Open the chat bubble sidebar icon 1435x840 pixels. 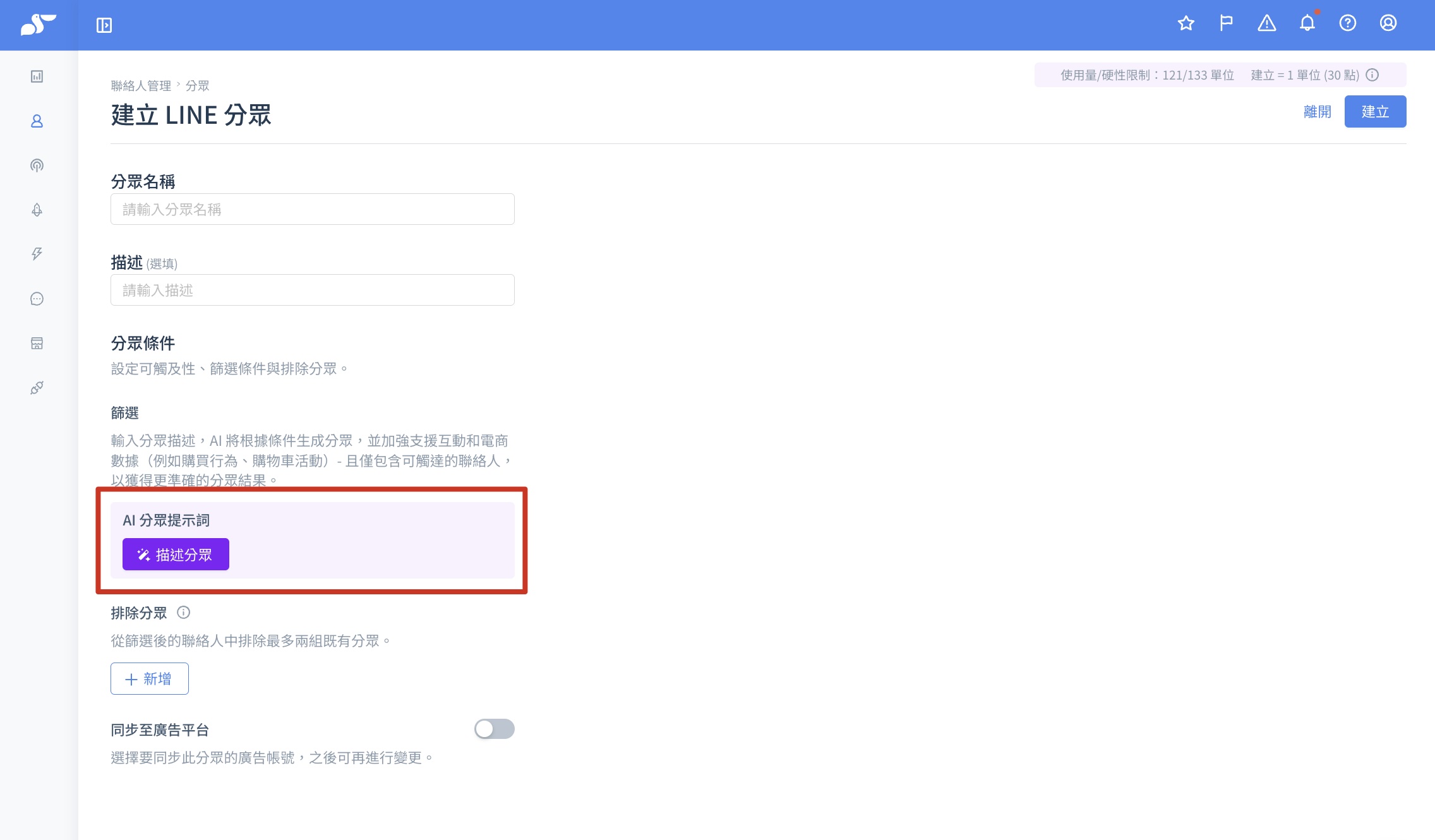click(37, 299)
